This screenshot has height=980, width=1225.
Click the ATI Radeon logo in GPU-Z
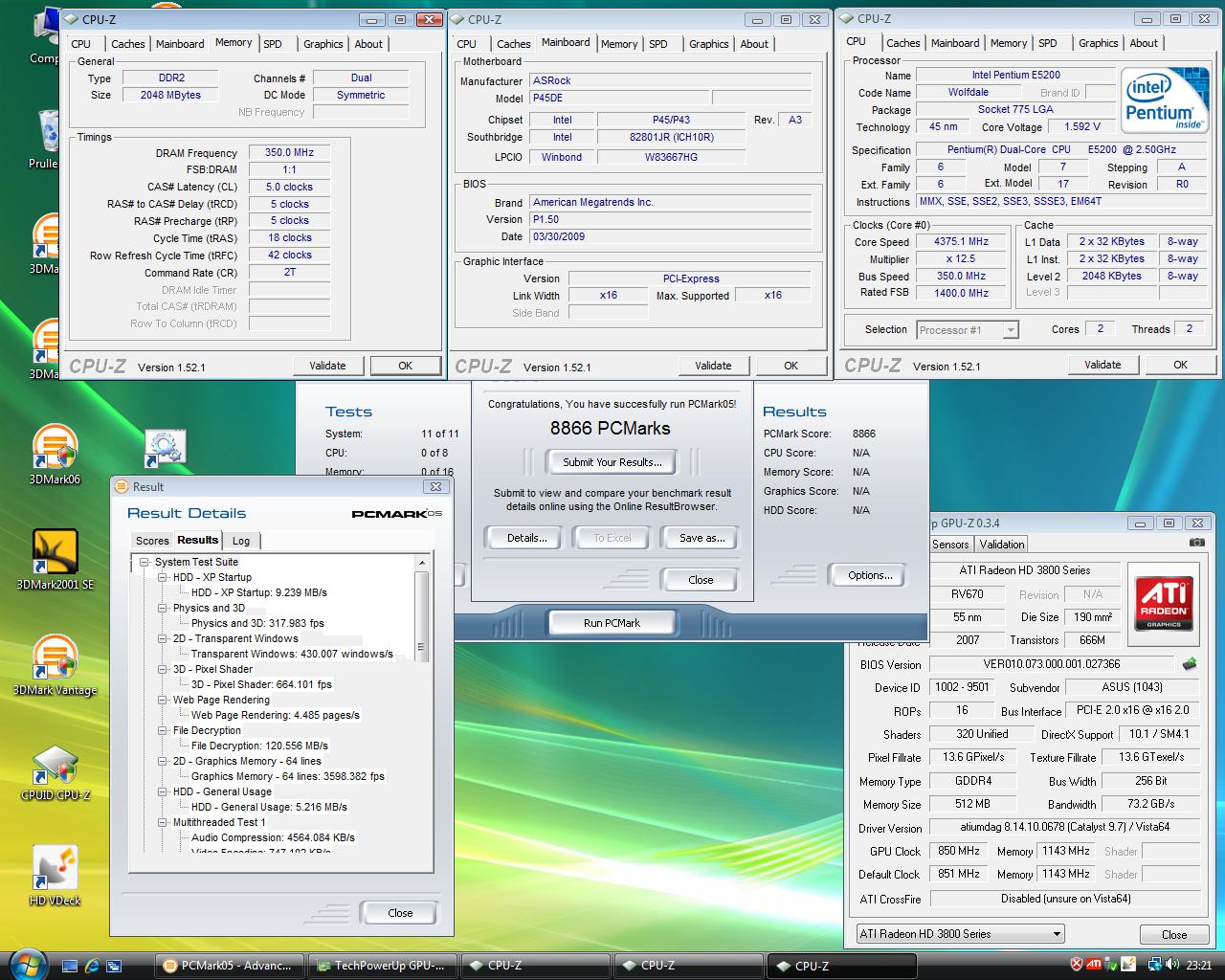[x=1164, y=603]
